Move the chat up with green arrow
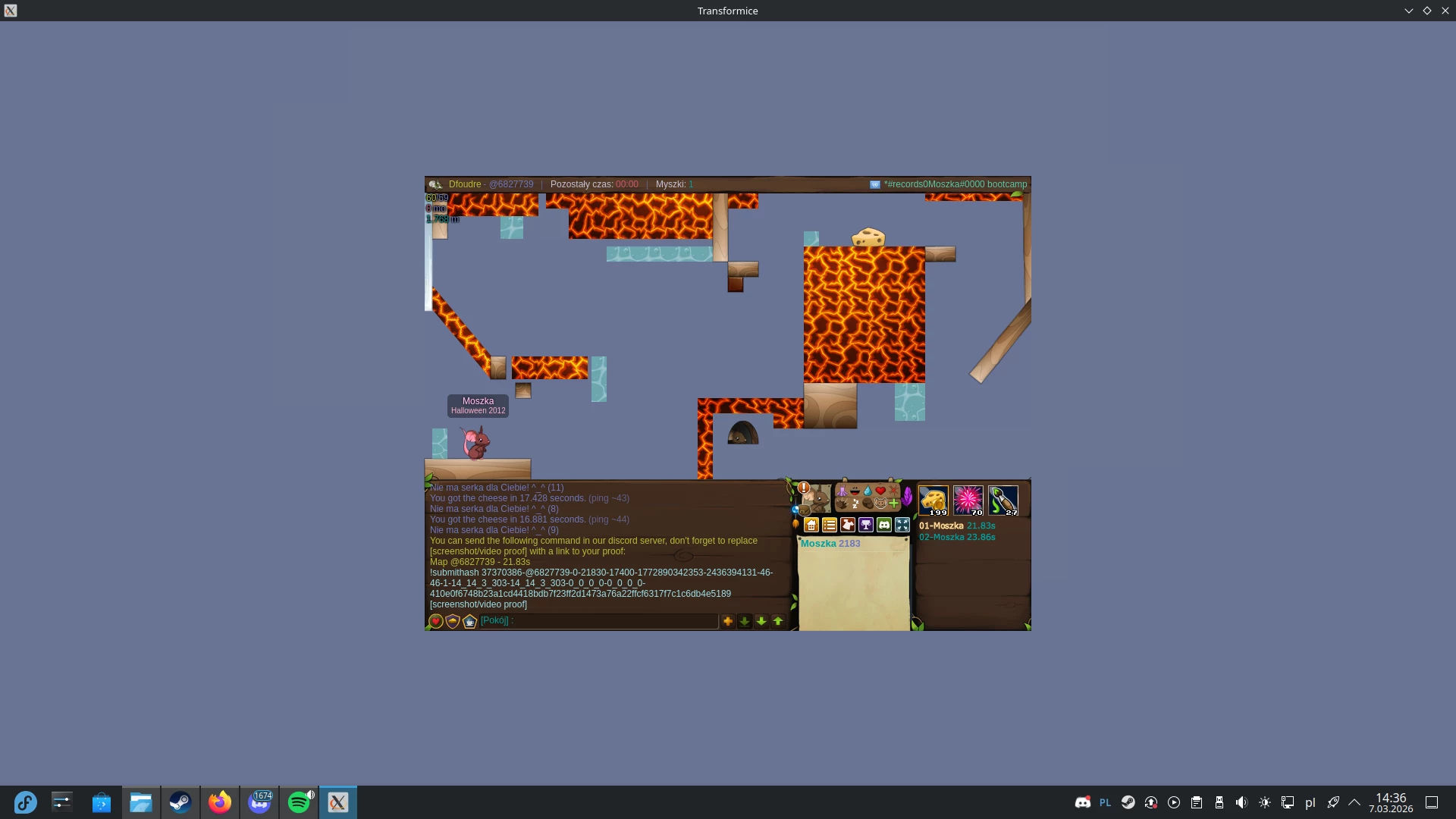1456x819 pixels. coord(778,622)
